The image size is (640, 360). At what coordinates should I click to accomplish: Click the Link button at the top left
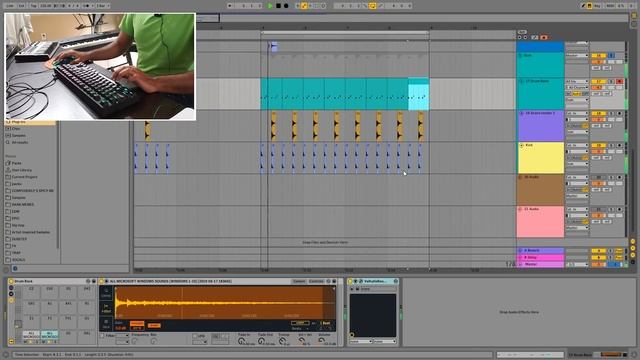click(10, 6)
